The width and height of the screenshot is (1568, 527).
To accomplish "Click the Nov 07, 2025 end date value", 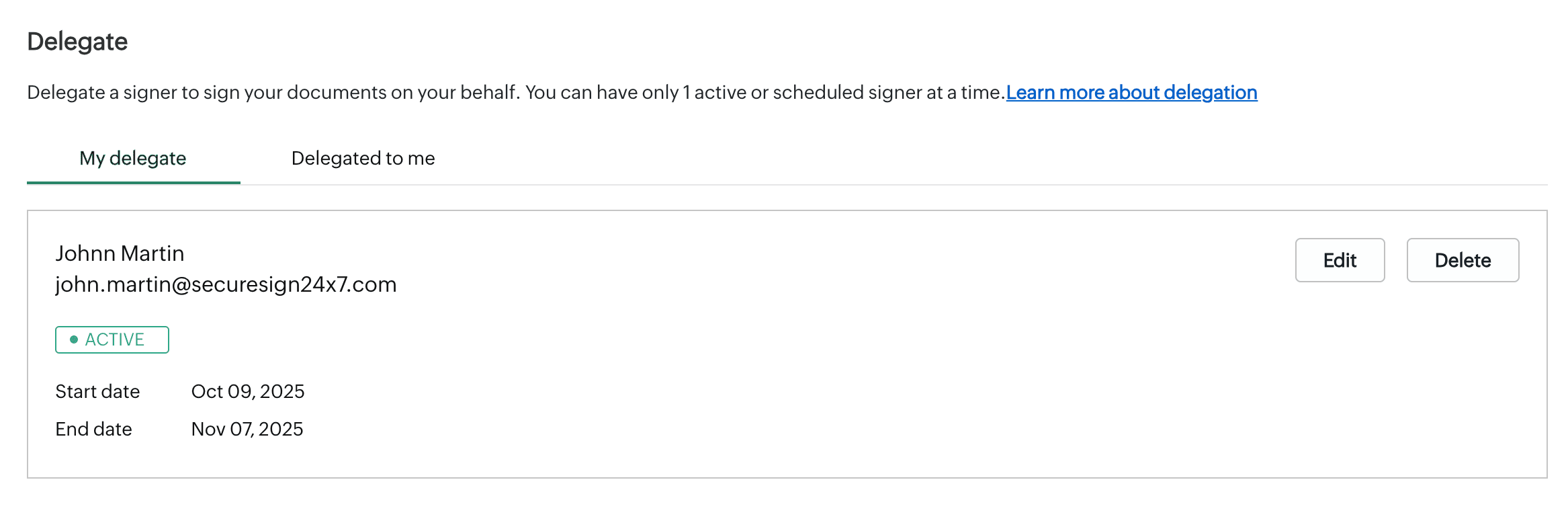I will 247,429.
